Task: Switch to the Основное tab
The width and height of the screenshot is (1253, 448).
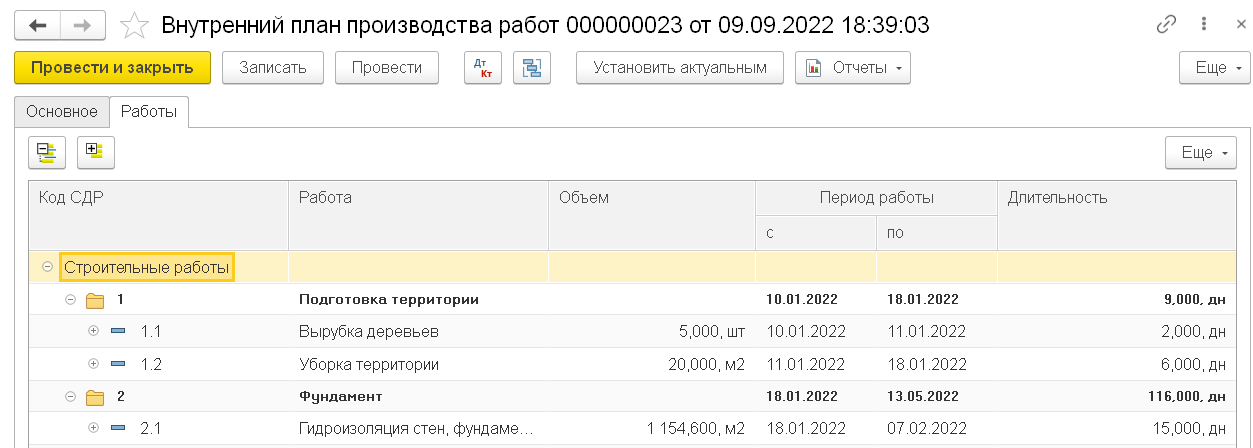Action: pyautogui.click(x=62, y=112)
